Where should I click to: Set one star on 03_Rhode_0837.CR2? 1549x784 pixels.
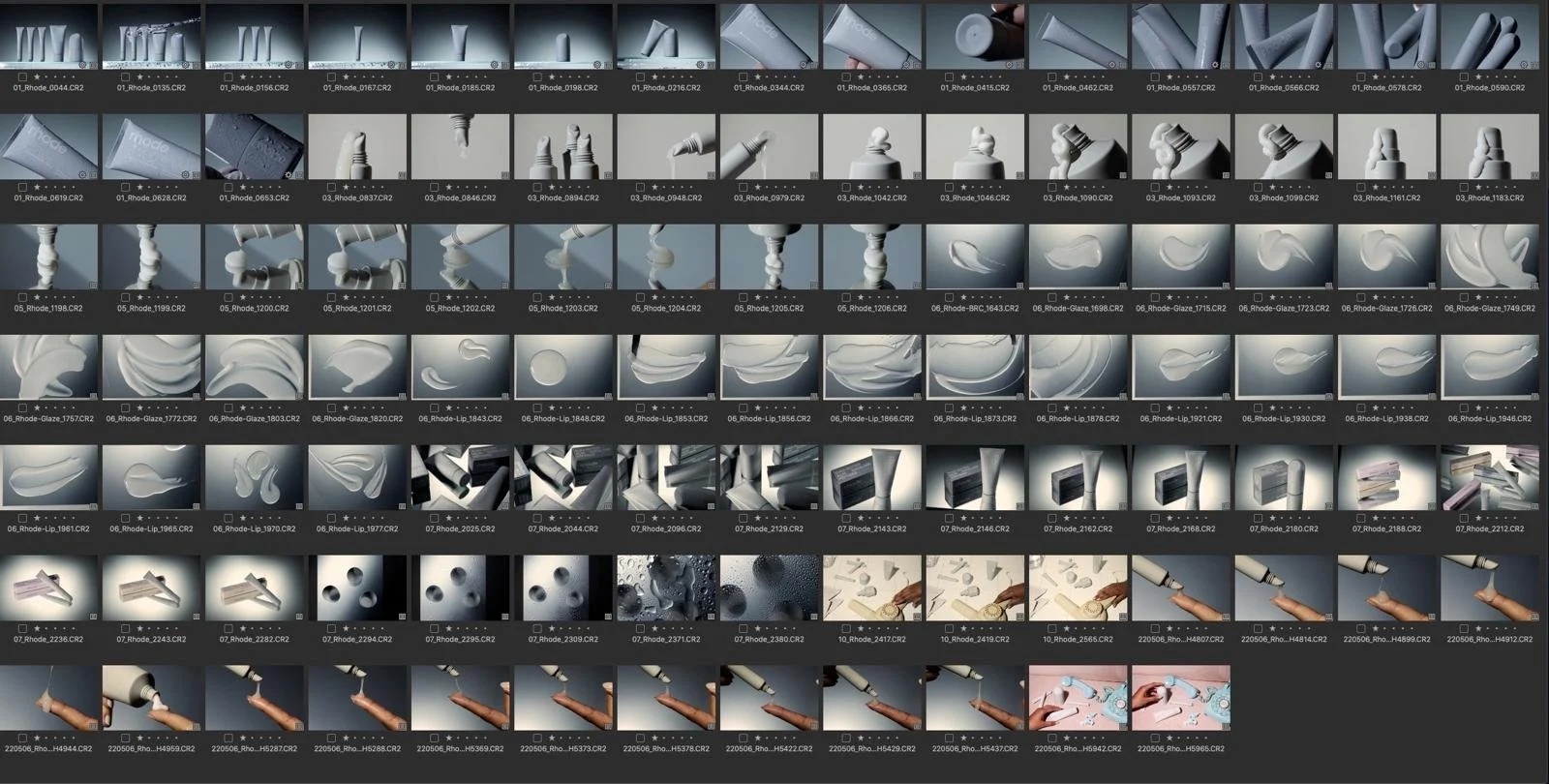[346, 187]
